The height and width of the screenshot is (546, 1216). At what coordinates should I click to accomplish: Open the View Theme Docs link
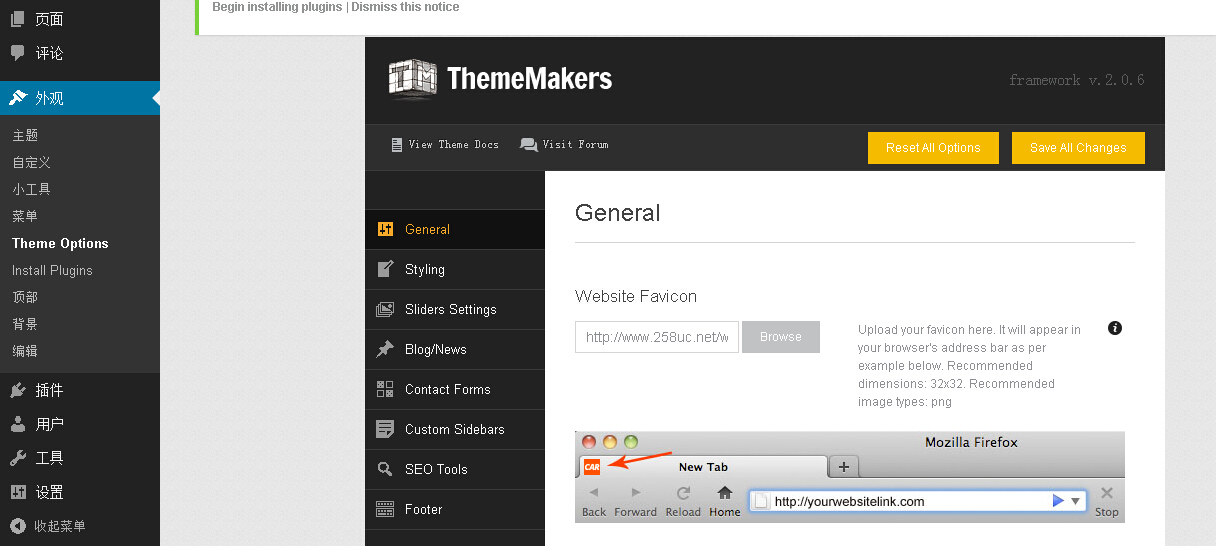coord(445,145)
